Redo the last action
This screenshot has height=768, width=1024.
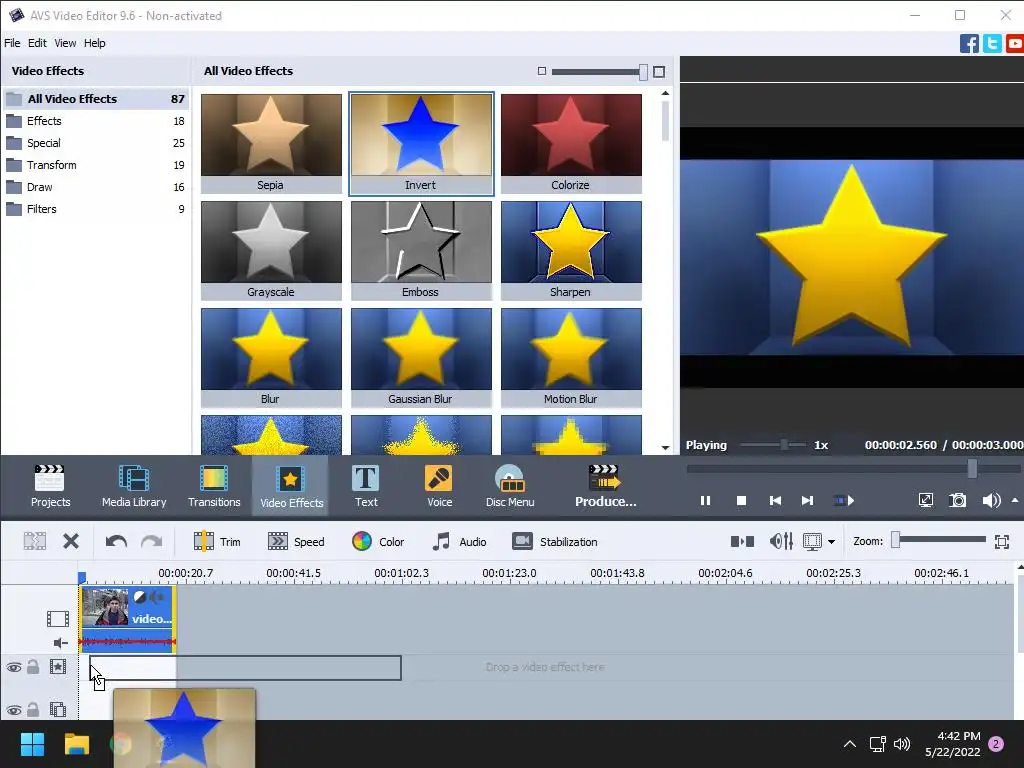click(152, 541)
